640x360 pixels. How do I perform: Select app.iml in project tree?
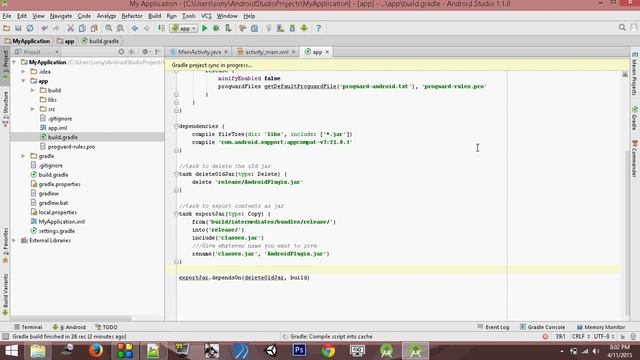click(x=57, y=128)
